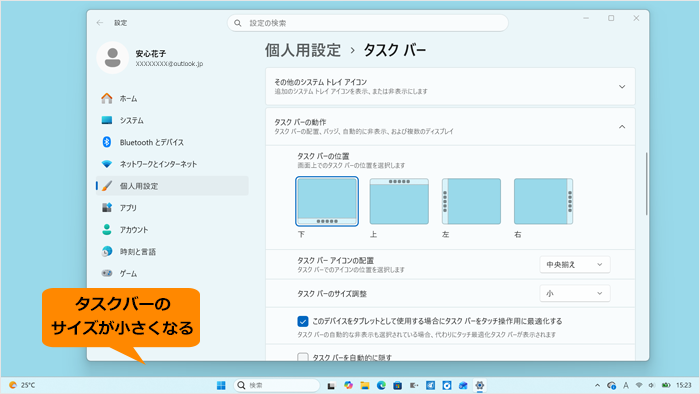Click 個人用設定 in the breadcrumb

[303, 50]
